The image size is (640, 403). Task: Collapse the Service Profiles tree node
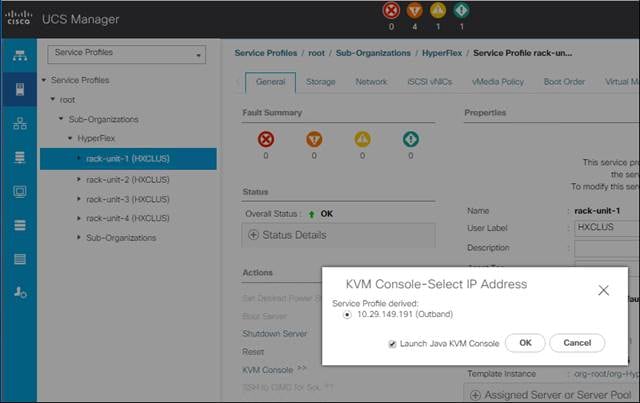(44, 80)
